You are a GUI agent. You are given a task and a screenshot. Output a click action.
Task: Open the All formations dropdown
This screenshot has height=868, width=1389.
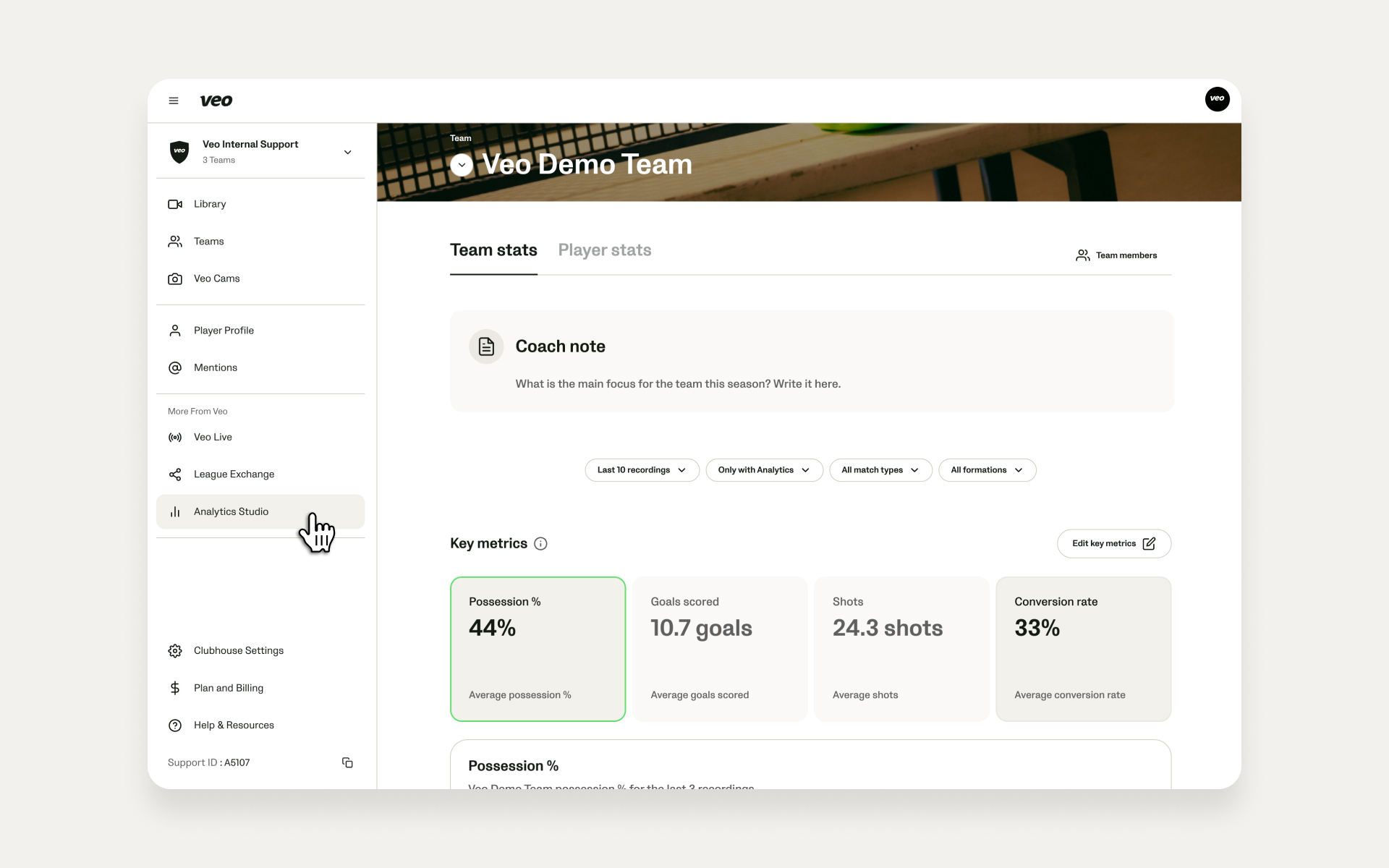987,469
